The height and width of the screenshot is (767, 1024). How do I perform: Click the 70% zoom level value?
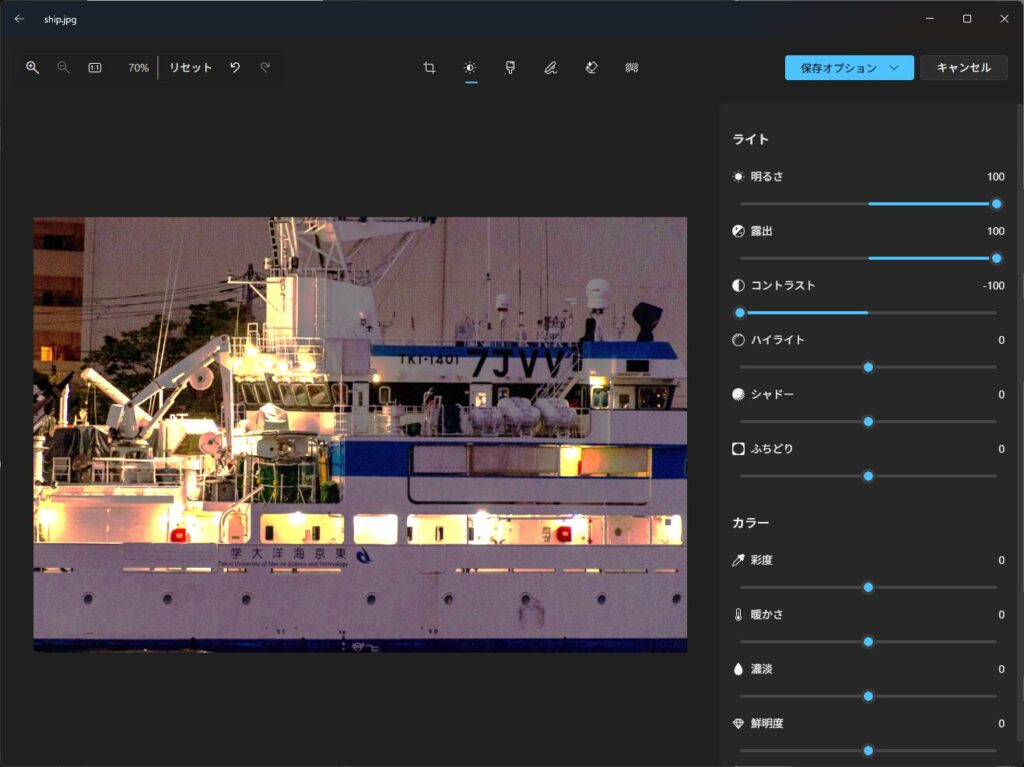[138, 67]
